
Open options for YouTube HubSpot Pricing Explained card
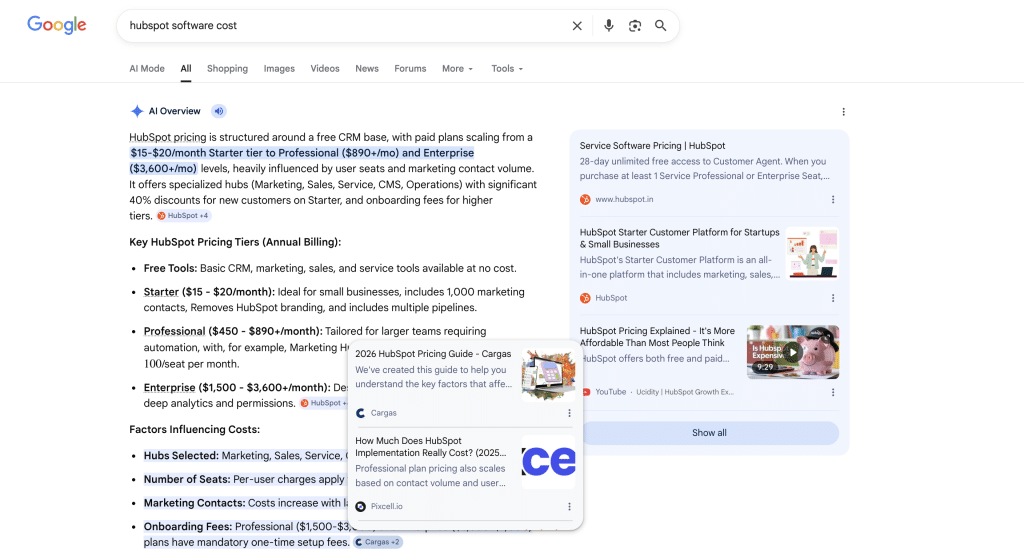pos(833,392)
